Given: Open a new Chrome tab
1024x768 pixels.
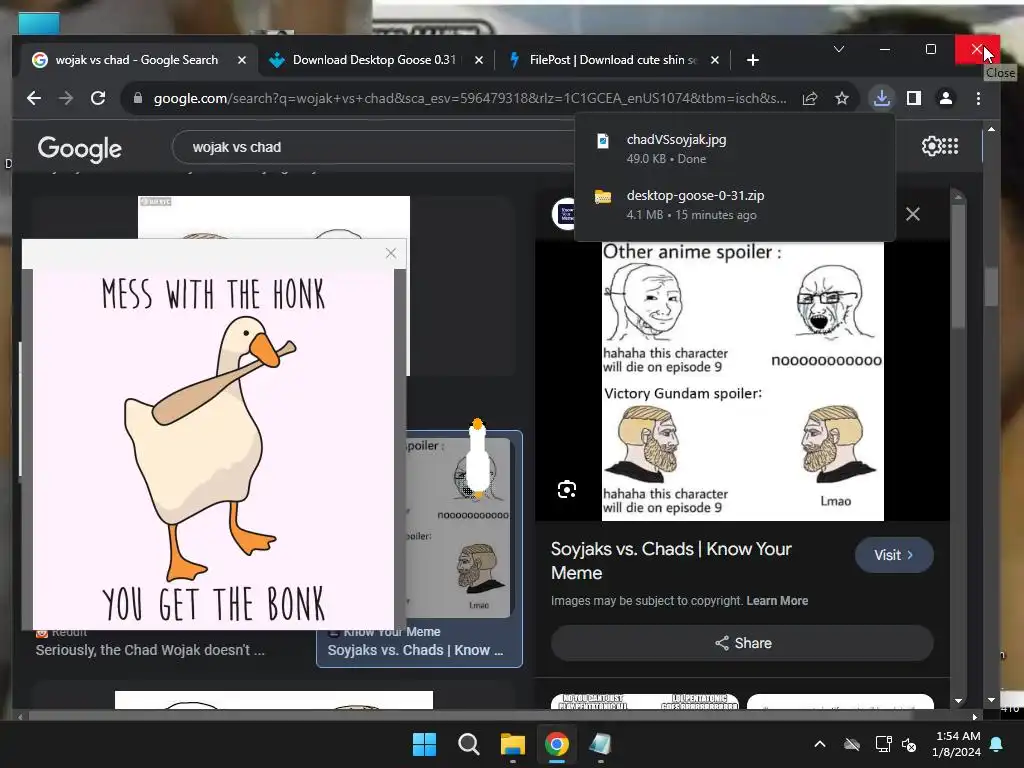Looking at the screenshot, I should pos(752,60).
